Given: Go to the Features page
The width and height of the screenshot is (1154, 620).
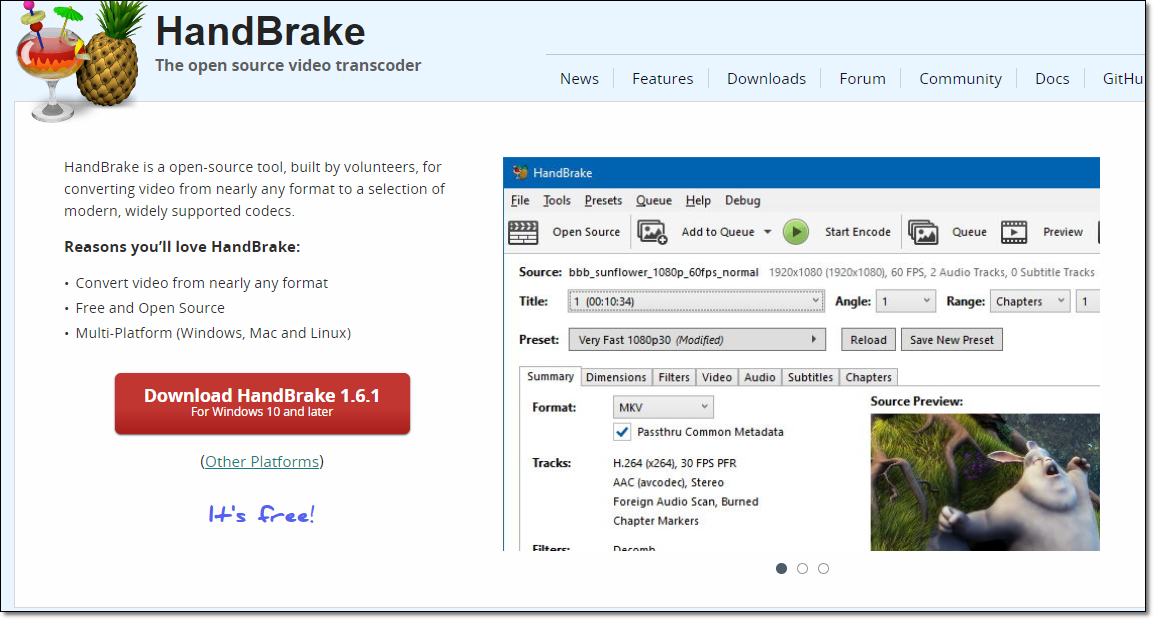Looking at the screenshot, I should pos(662,79).
